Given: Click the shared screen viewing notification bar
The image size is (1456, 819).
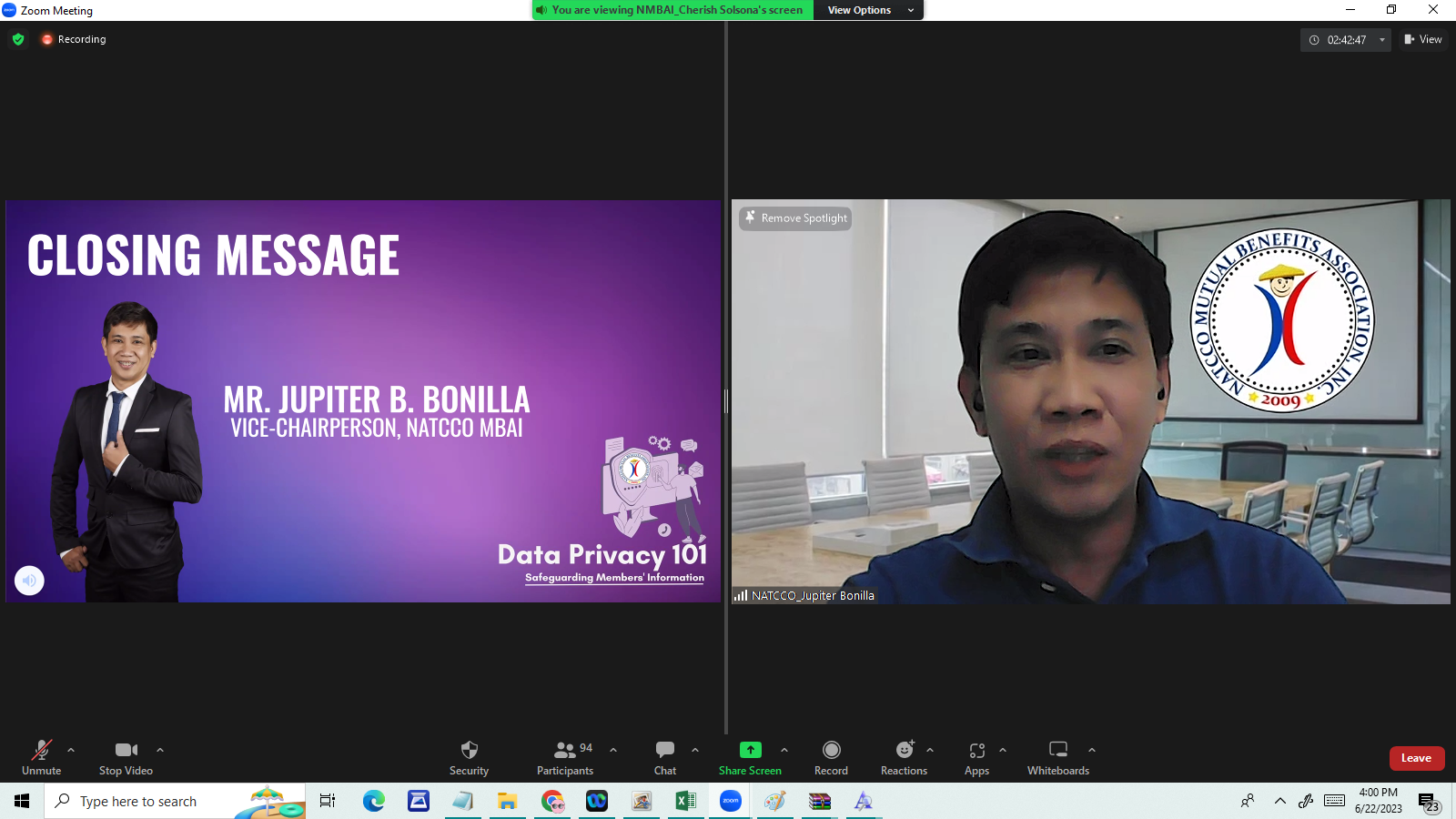Looking at the screenshot, I should 672,10.
